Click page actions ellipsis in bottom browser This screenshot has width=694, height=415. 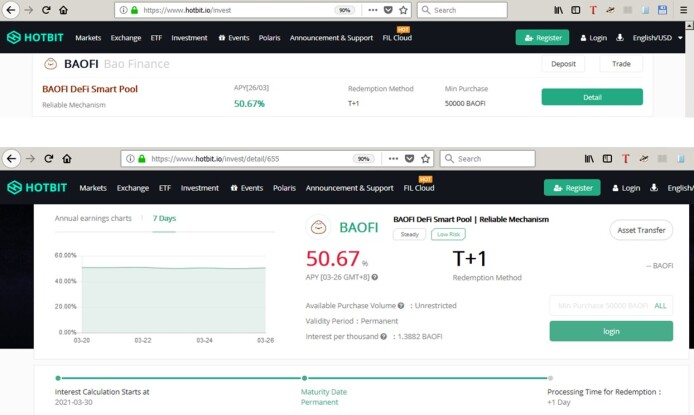tap(393, 158)
